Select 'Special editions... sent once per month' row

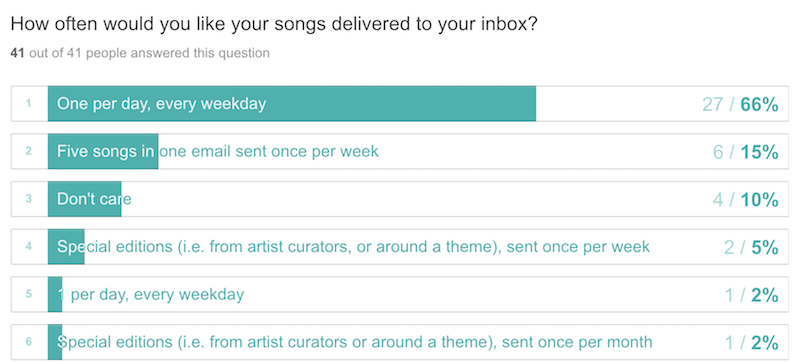click(x=399, y=342)
